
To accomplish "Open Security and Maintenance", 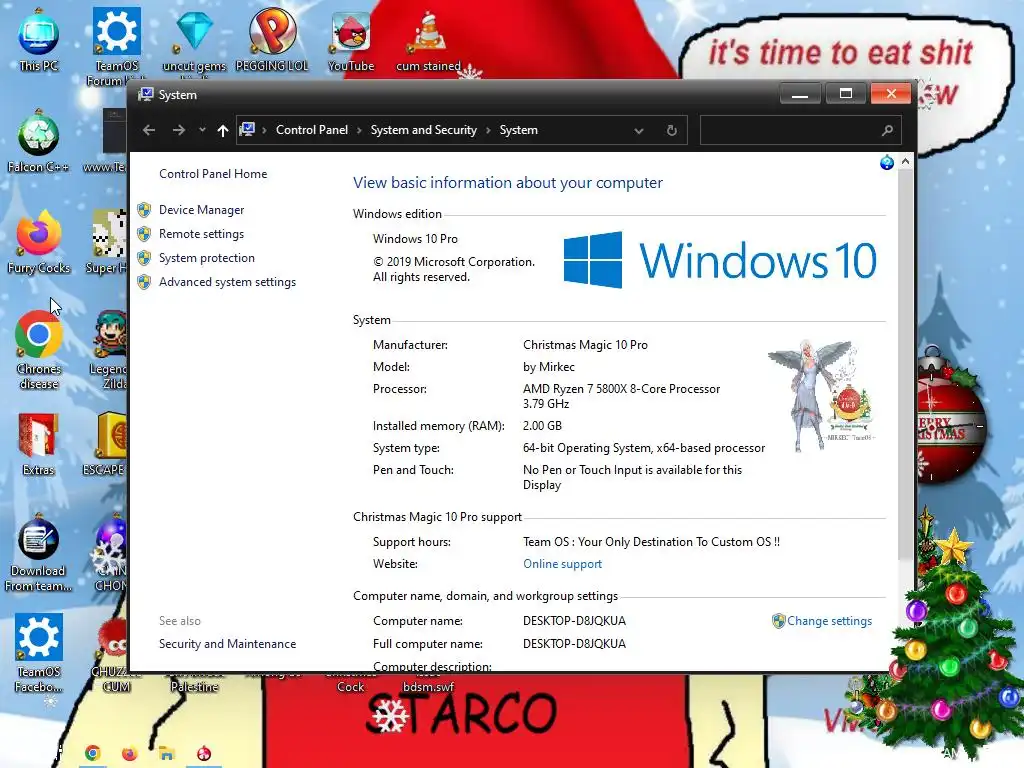I will (x=227, y=644).
